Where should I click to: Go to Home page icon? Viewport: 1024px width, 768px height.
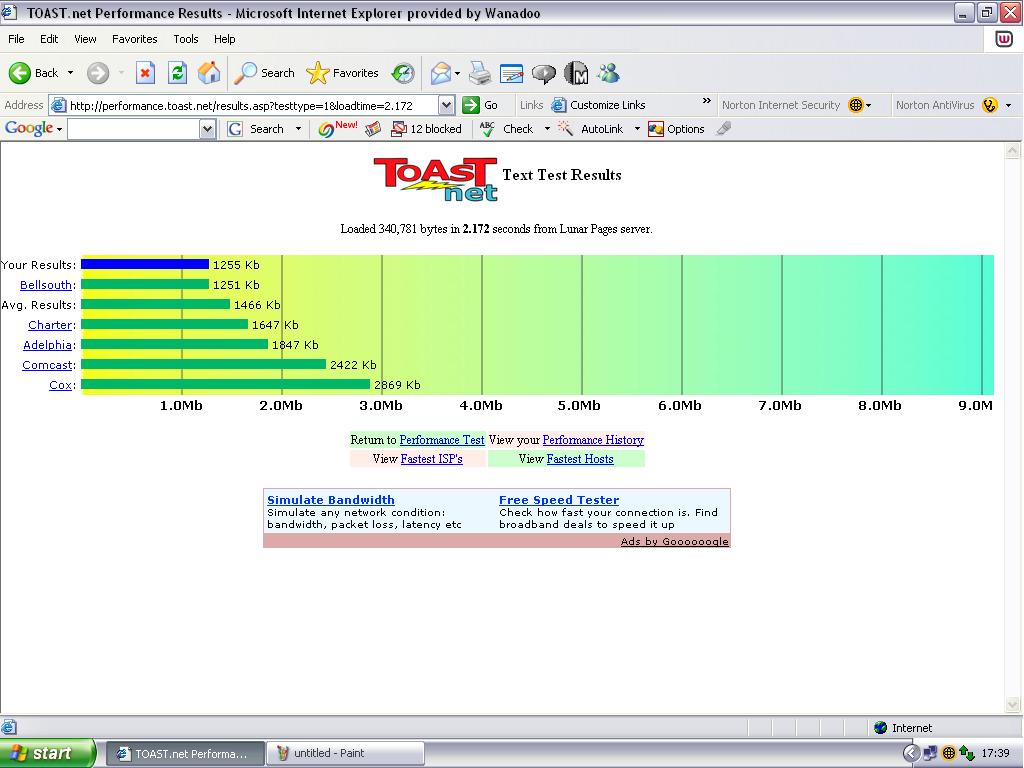point(209,73)
